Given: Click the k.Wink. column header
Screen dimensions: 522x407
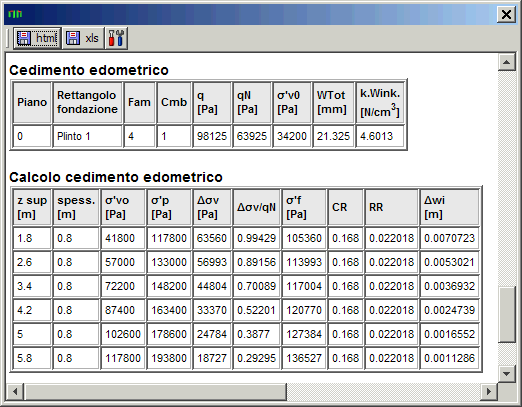Looking at the screenshot, I should (x=380, y=103).
